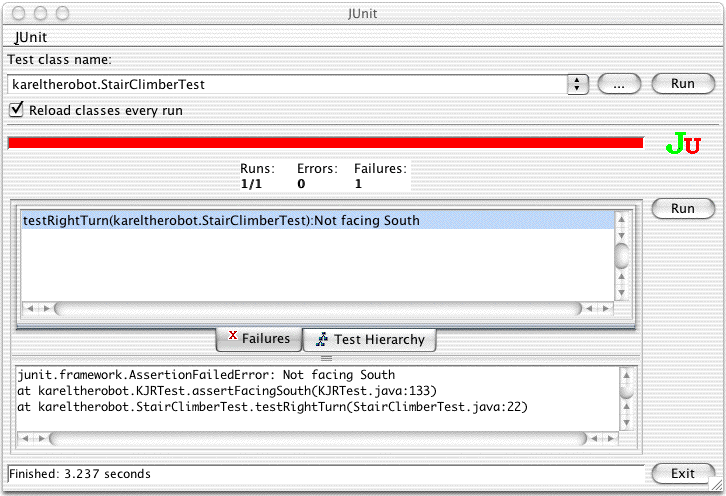Viewport: 726px width, 496px height.
Task: Click the split pane divider handle
Action: [325, 357]
